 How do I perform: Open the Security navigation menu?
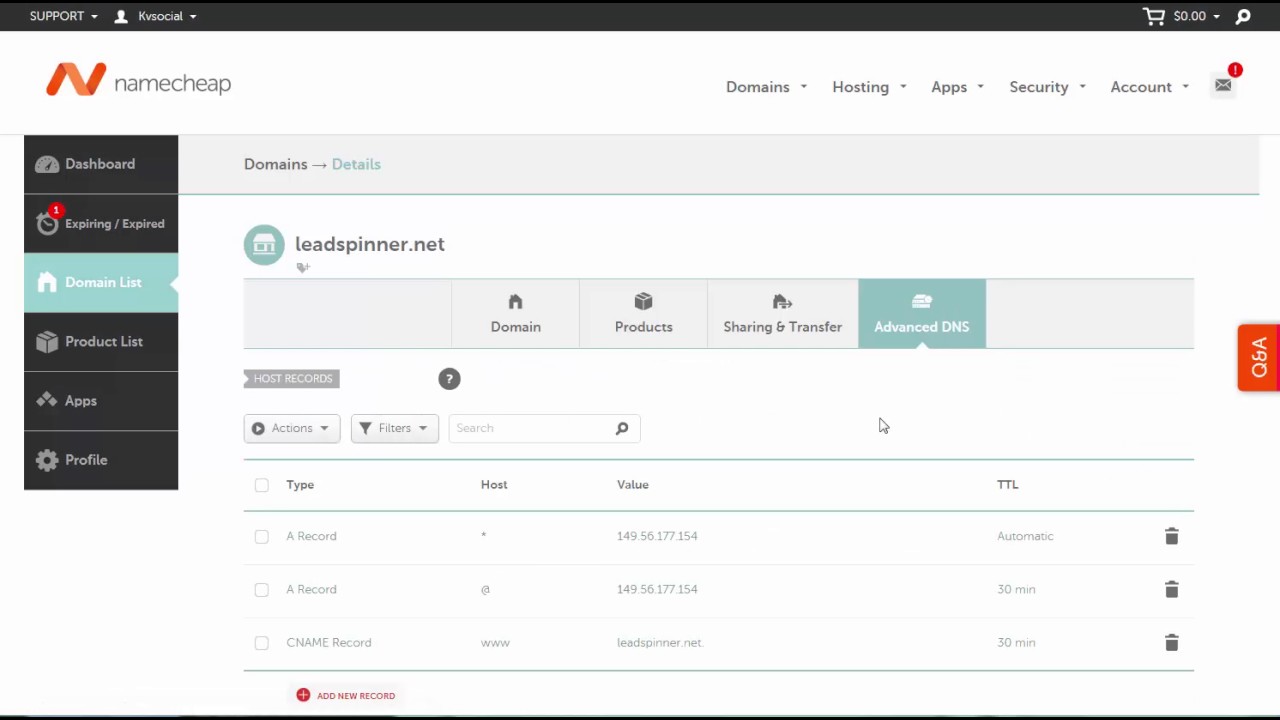pyautogui.click(x=1047, y=87)
